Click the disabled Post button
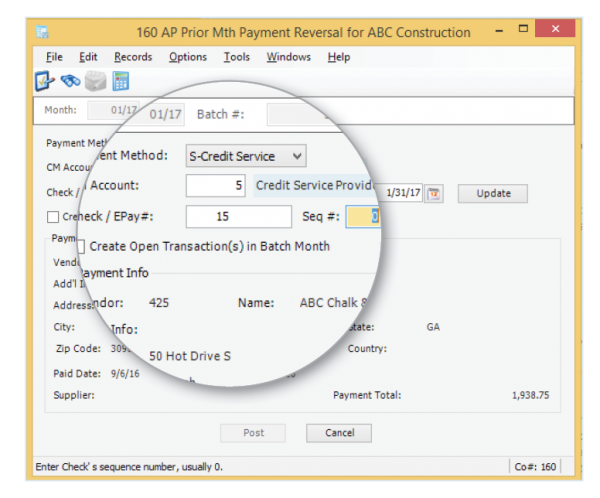This screenshot has width=600, height=498. pyautogui.click(x=253, y=433)
